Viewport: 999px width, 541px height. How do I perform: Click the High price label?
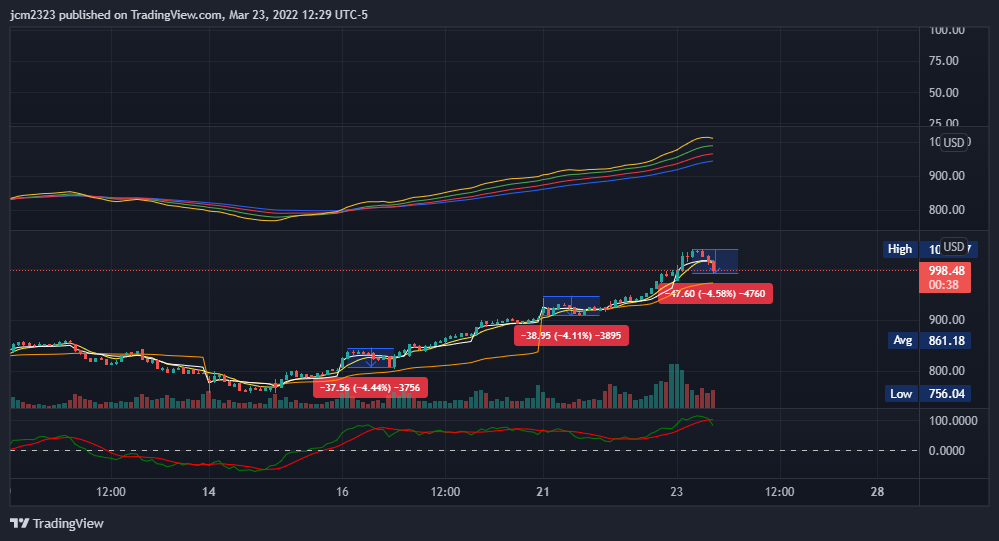pos(900,249)
